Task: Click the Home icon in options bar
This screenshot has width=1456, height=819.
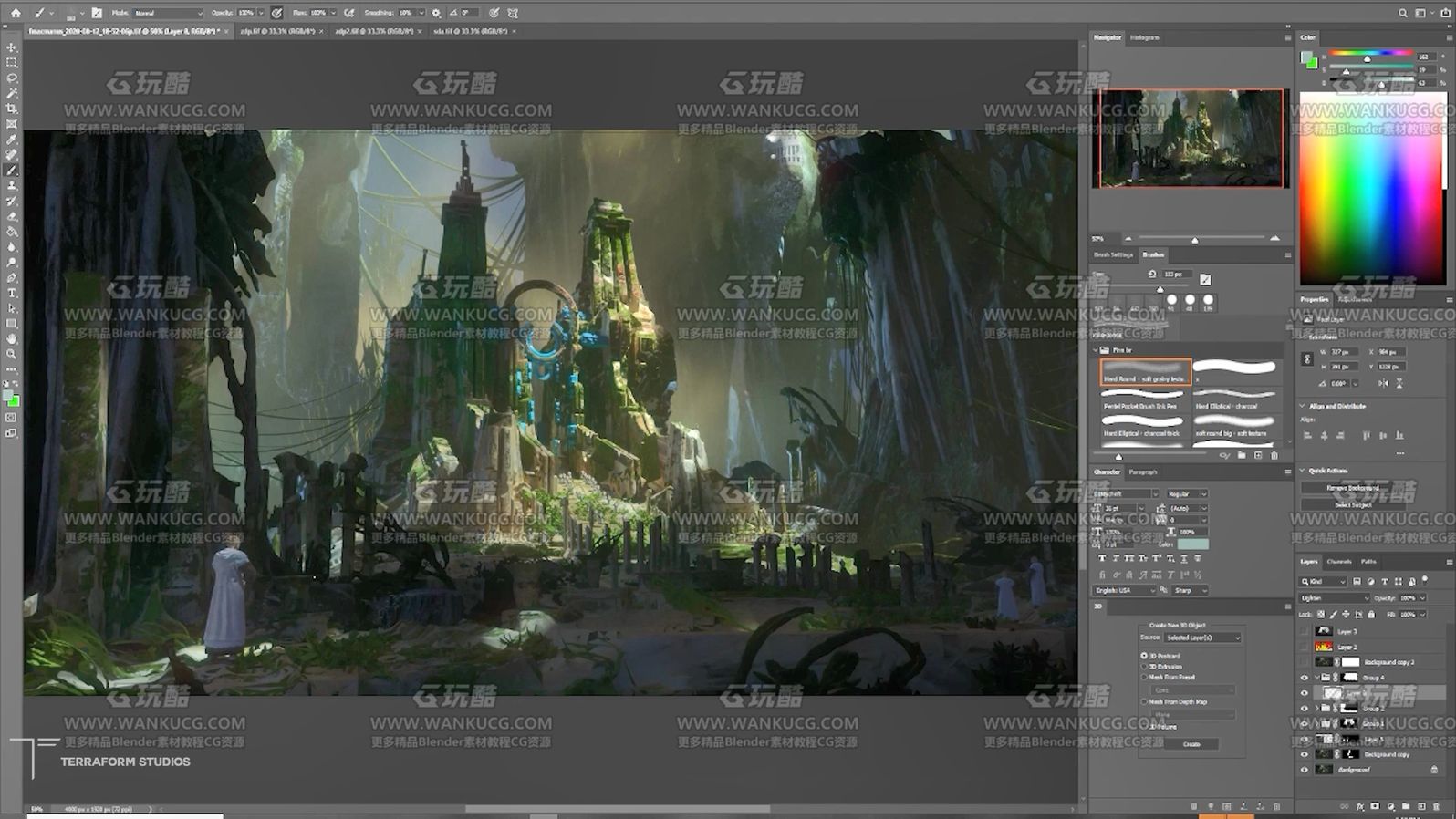Action: (x=16, y=13)
